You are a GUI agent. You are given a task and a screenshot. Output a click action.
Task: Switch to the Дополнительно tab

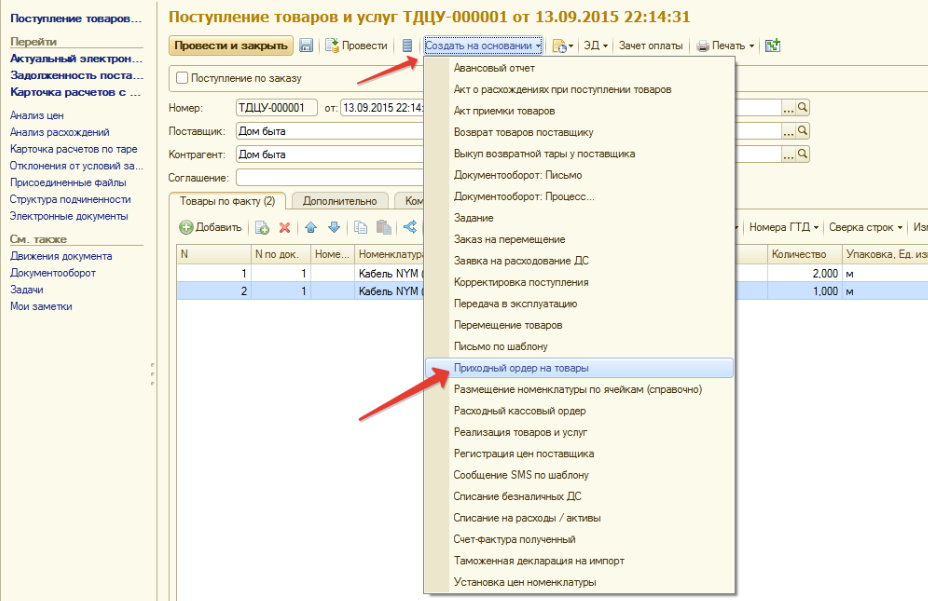(x=339, y=201)
